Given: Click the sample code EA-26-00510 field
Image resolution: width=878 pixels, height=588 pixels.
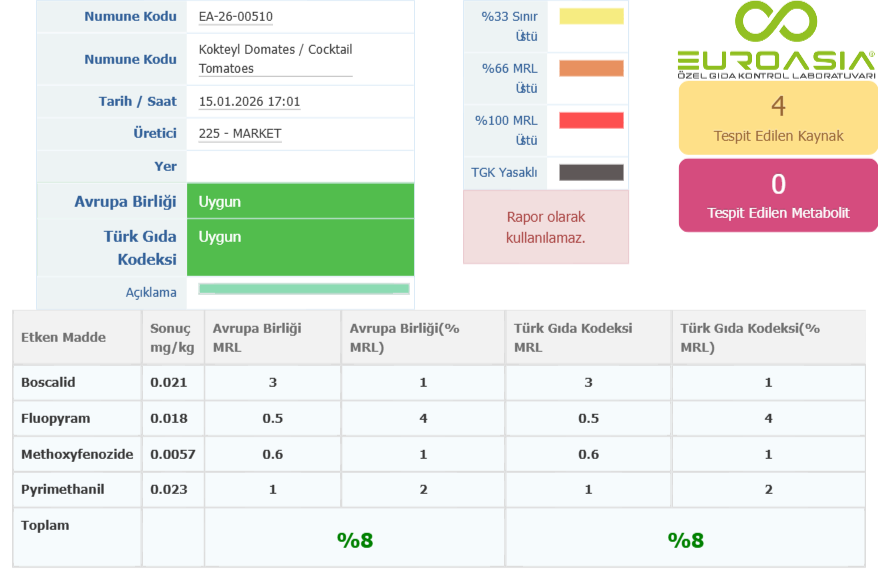Looking at the screenshot, I should pyautogui.click(x=236, y=17).
